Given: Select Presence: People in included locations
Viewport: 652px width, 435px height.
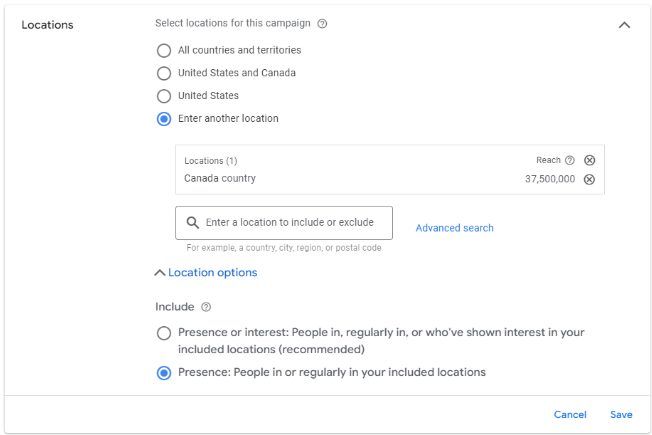Looking at the screenshot, I should [164, 373].
